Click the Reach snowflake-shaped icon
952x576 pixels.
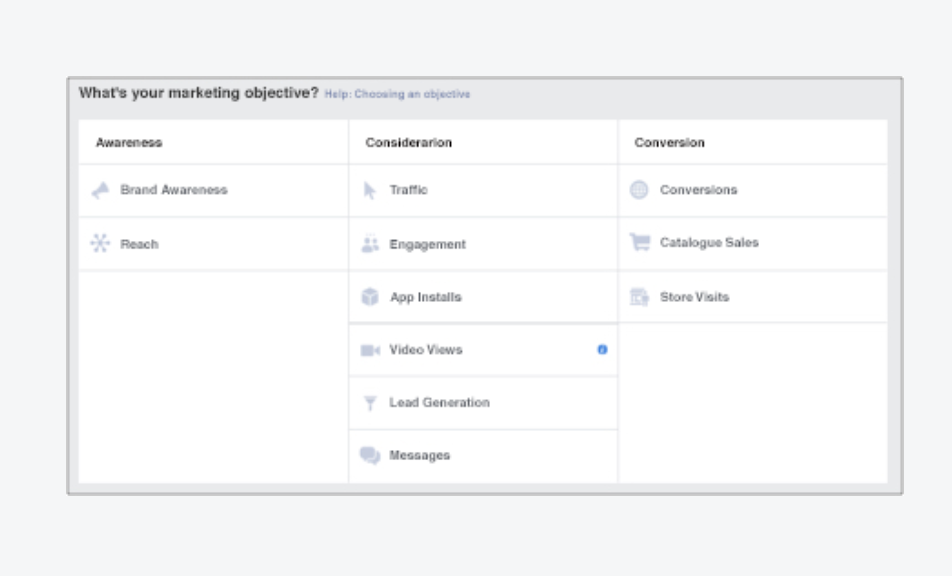coord(100,243)
